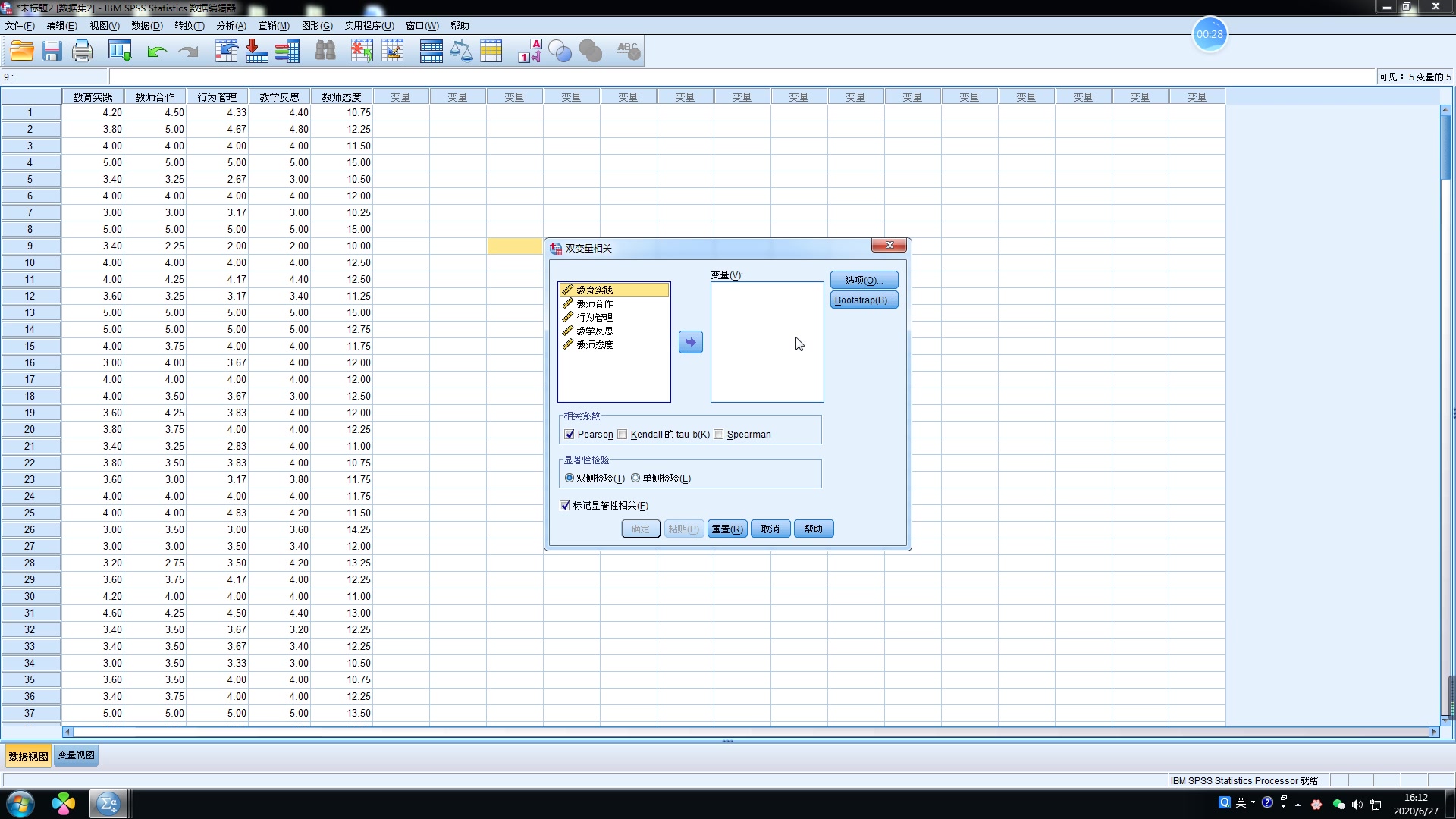Move variables using the arrow transfer button
The image size is (1456, 819).
coord(690,342)
